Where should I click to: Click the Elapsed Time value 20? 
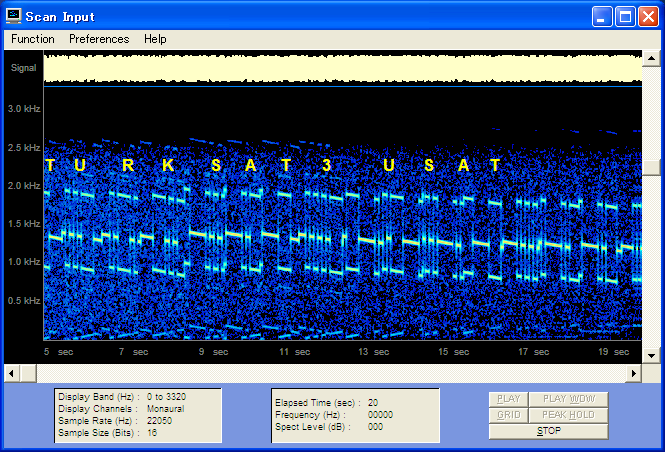[373, 403]
